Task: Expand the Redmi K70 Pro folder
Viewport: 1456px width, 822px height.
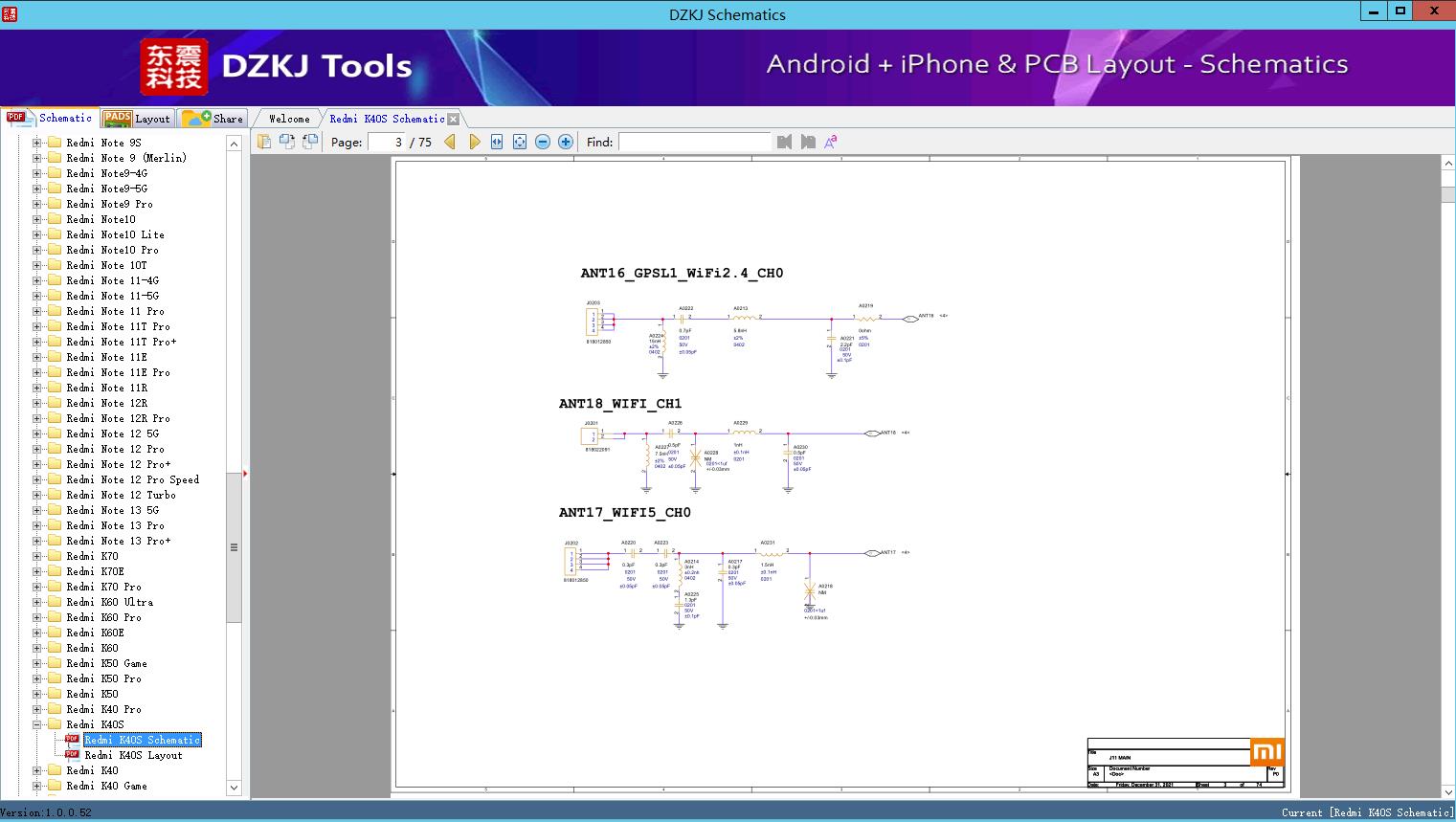Action: (x=37, y=587)
